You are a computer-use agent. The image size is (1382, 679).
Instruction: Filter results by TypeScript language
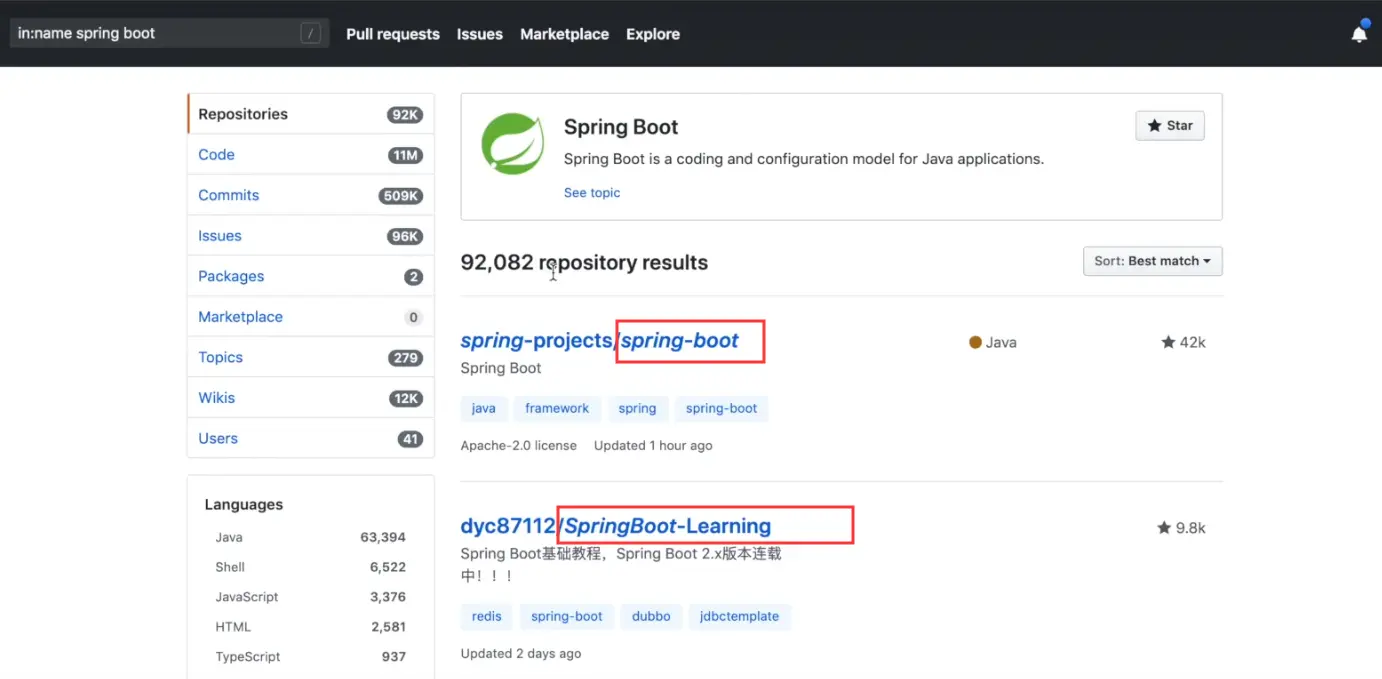click(310, 657)
